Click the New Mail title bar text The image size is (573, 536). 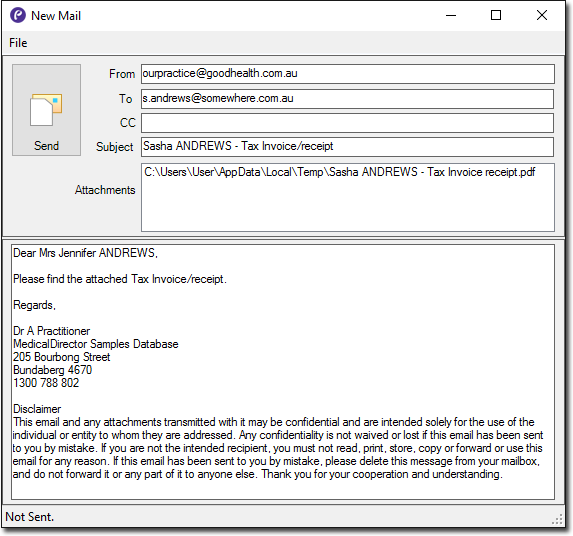[x=56, y=16]
